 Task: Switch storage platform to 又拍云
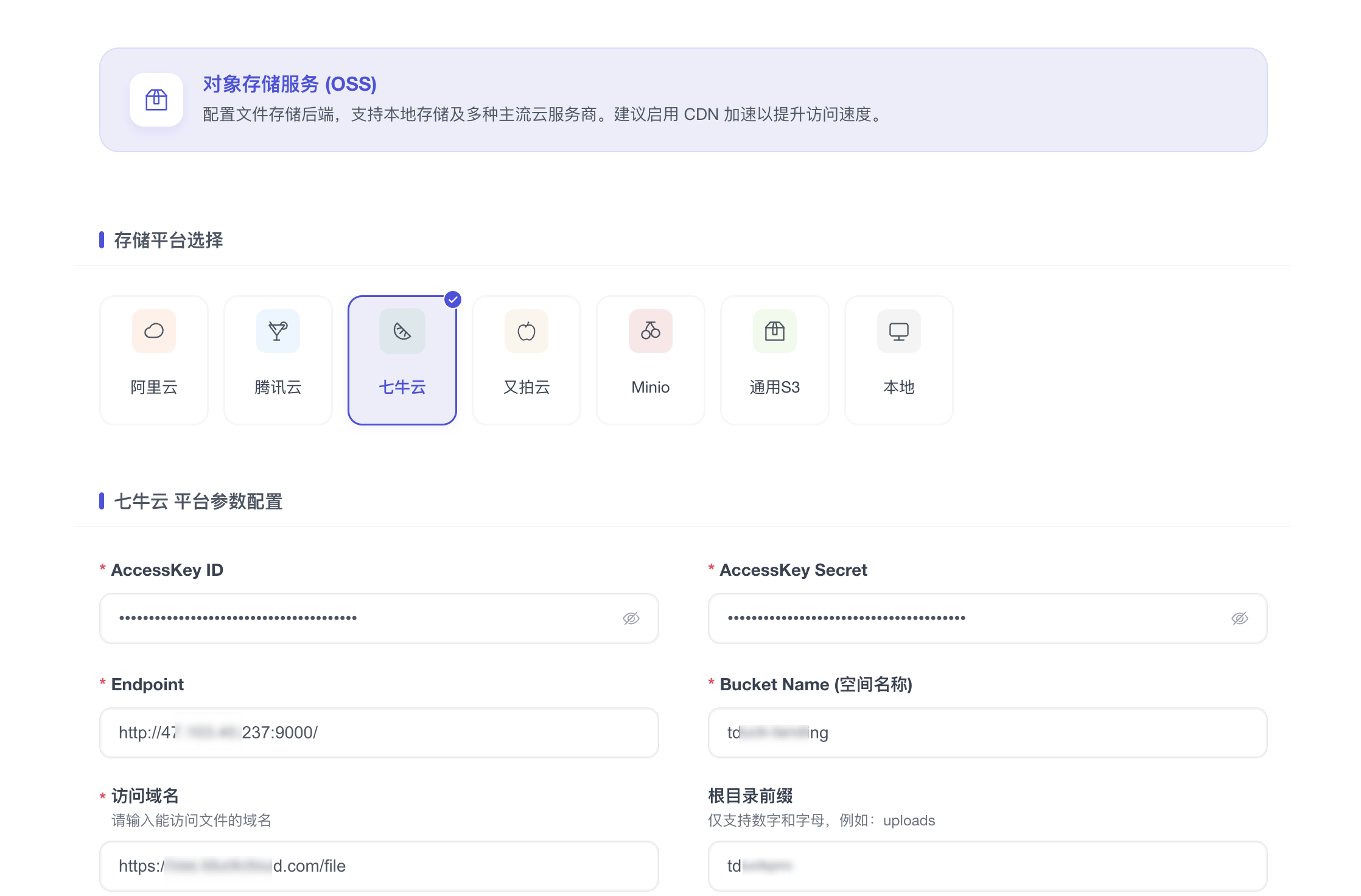527,360
